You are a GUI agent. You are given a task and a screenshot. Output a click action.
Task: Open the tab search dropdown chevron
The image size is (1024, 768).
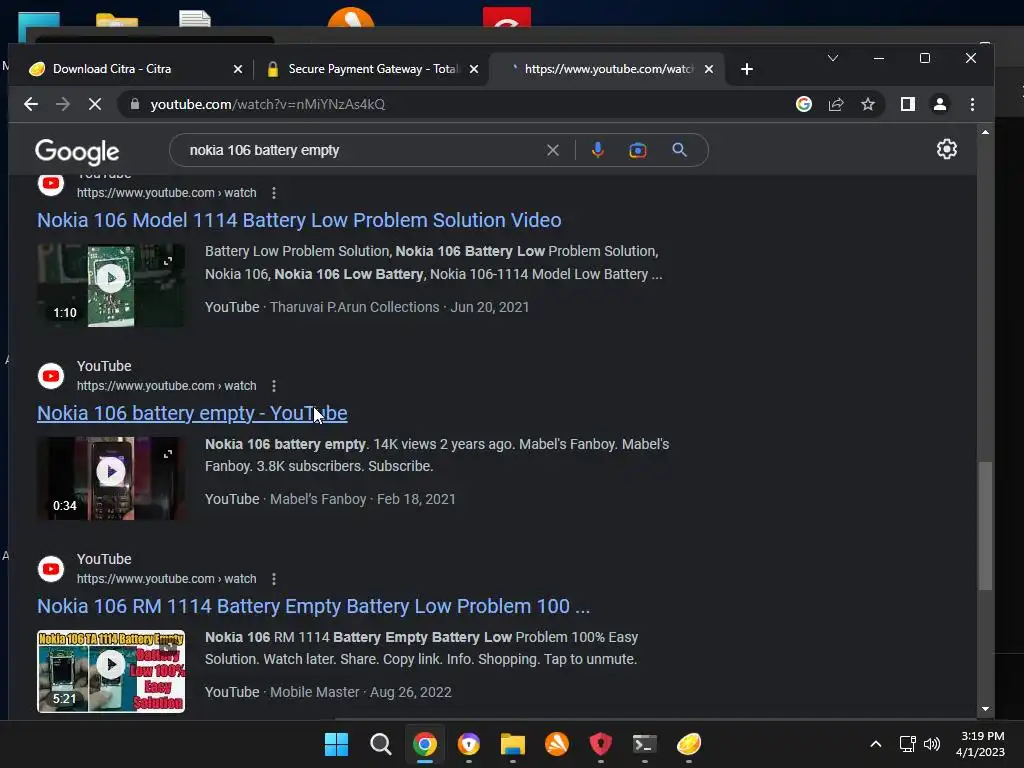point(833,58)
